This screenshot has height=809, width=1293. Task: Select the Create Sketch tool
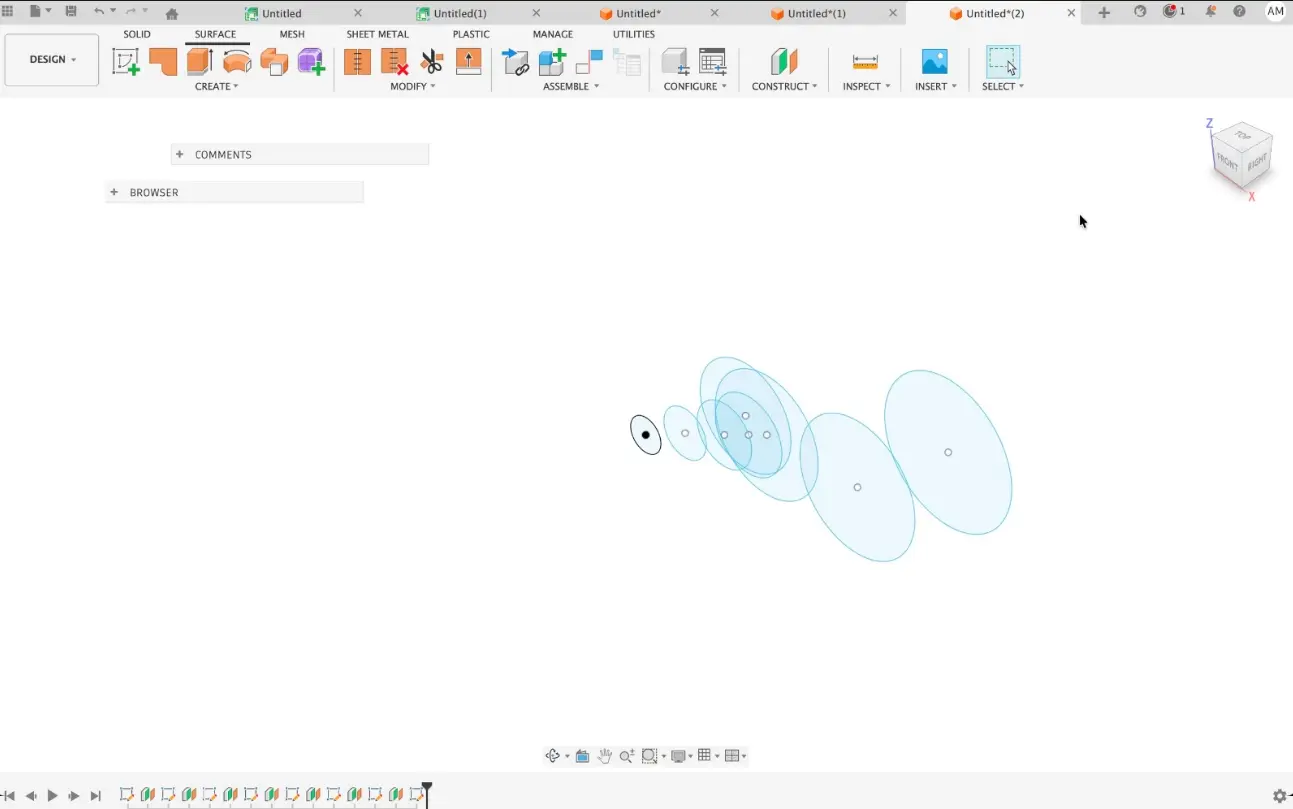pyautogui.click(x=126, y=62)
